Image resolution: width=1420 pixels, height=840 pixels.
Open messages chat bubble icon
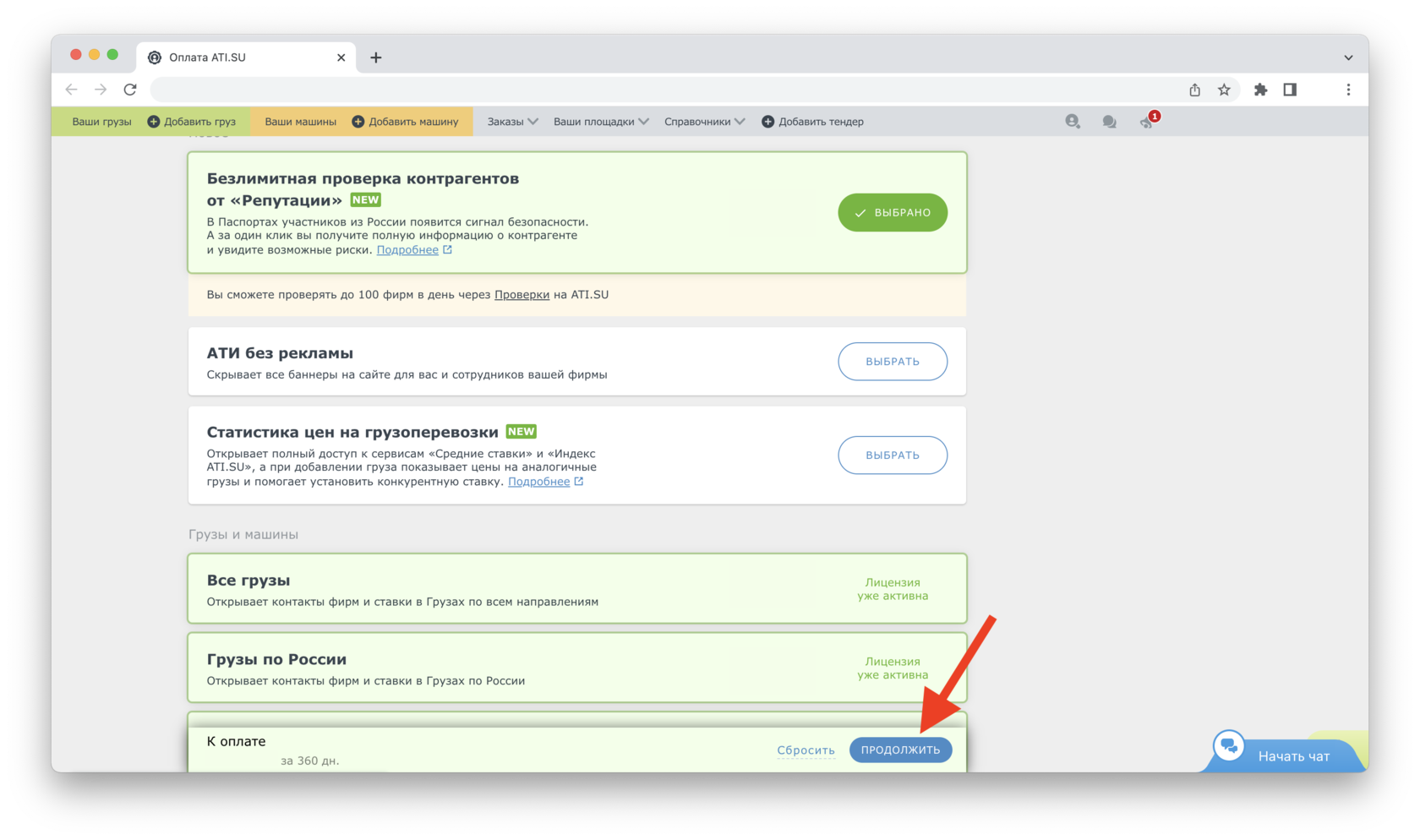[1109, 122]
